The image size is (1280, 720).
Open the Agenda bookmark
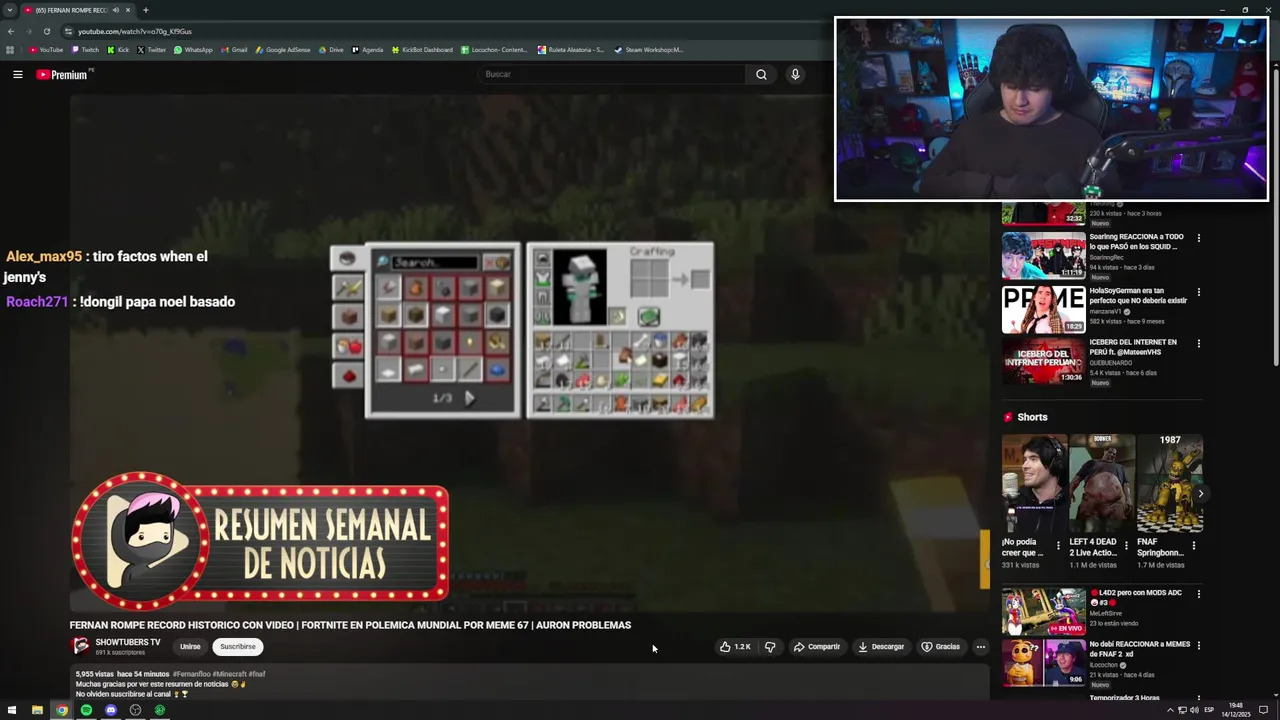pyautogui.click(x=367, y=49)
